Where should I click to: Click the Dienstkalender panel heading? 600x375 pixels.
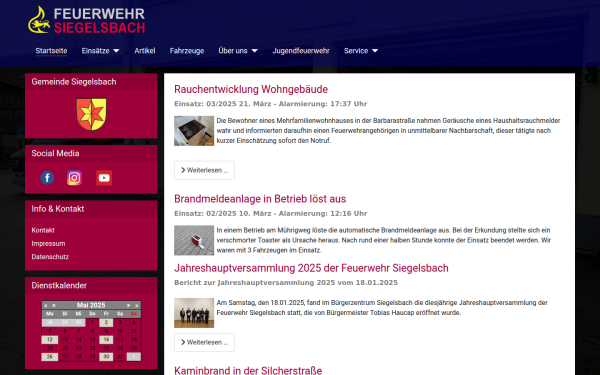(x=59, y=285)
